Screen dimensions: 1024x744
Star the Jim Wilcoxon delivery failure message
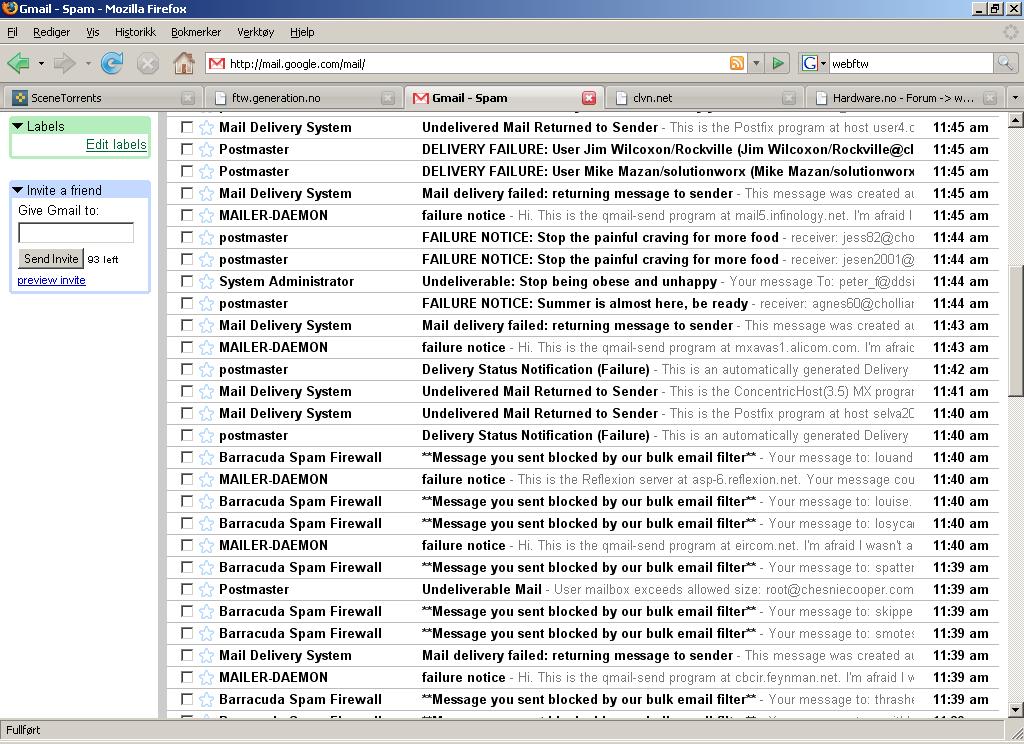206,150
